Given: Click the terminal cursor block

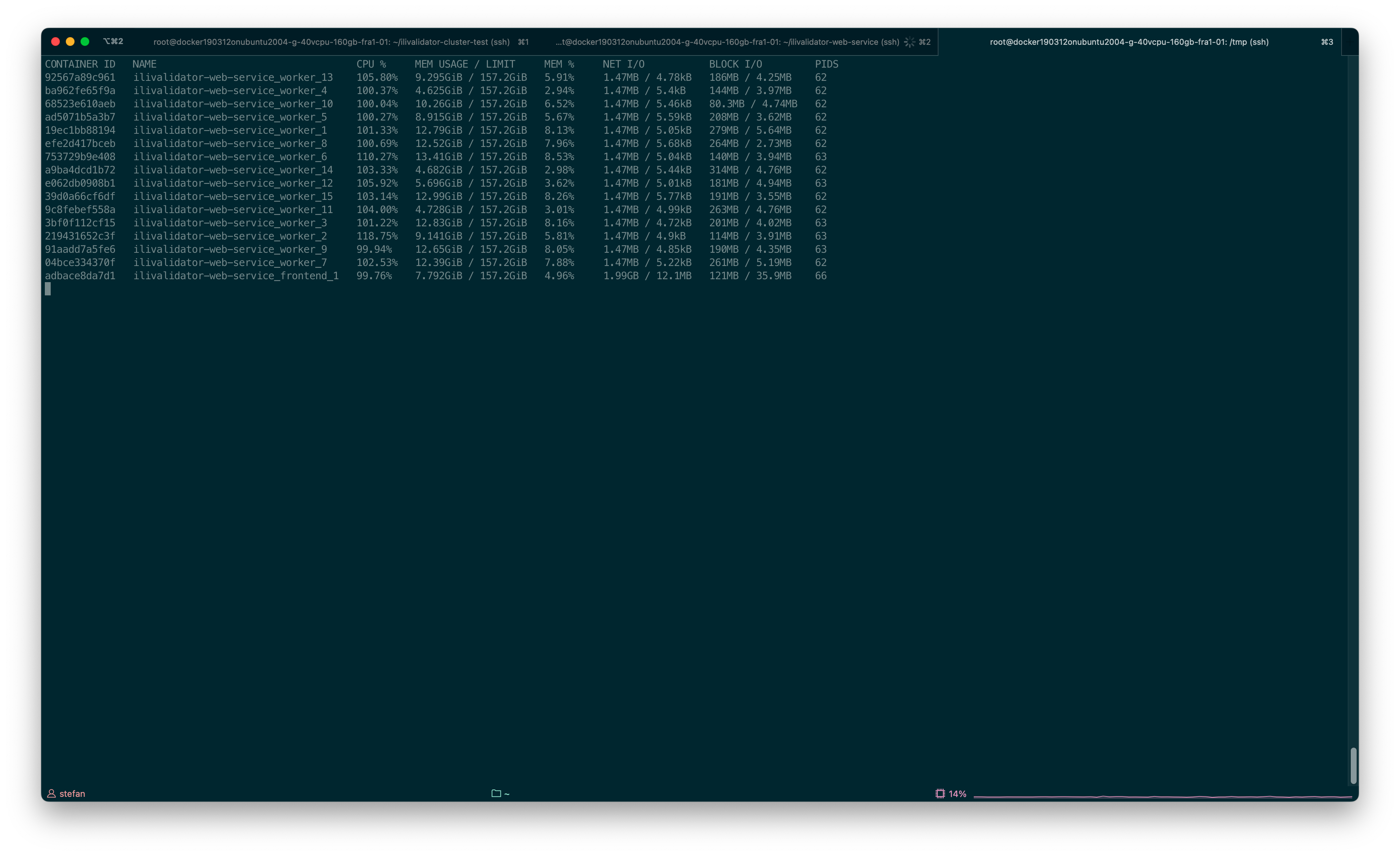Looking at the screenshot, I should pos(48,289).
